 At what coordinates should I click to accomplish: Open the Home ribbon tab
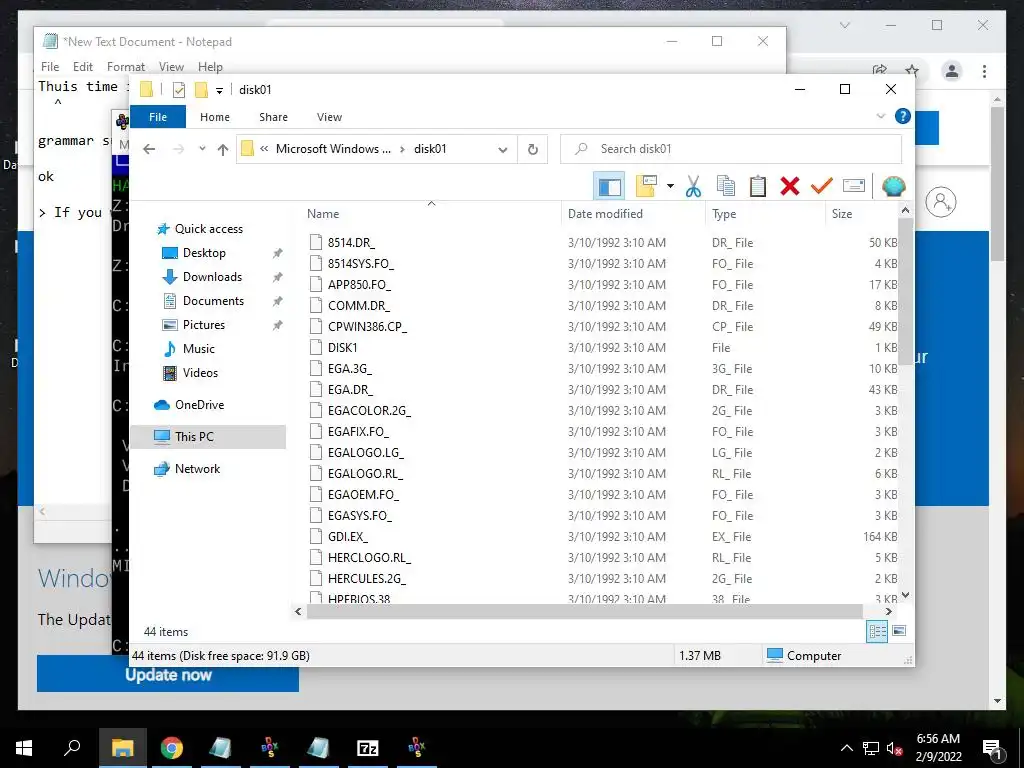215,117
